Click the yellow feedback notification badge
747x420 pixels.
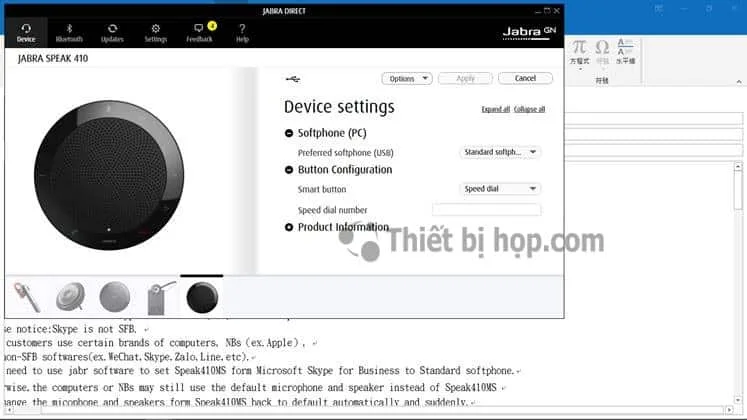tap(212, 26)
